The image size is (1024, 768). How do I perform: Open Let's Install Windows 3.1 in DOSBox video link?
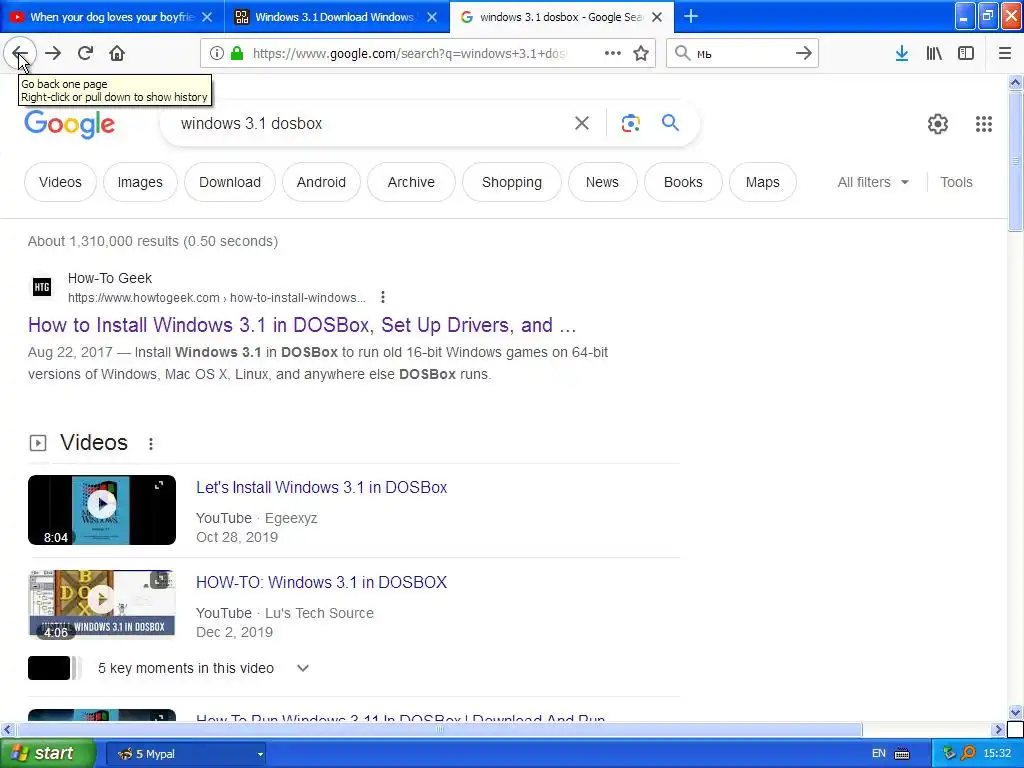[x=321, y=488]
